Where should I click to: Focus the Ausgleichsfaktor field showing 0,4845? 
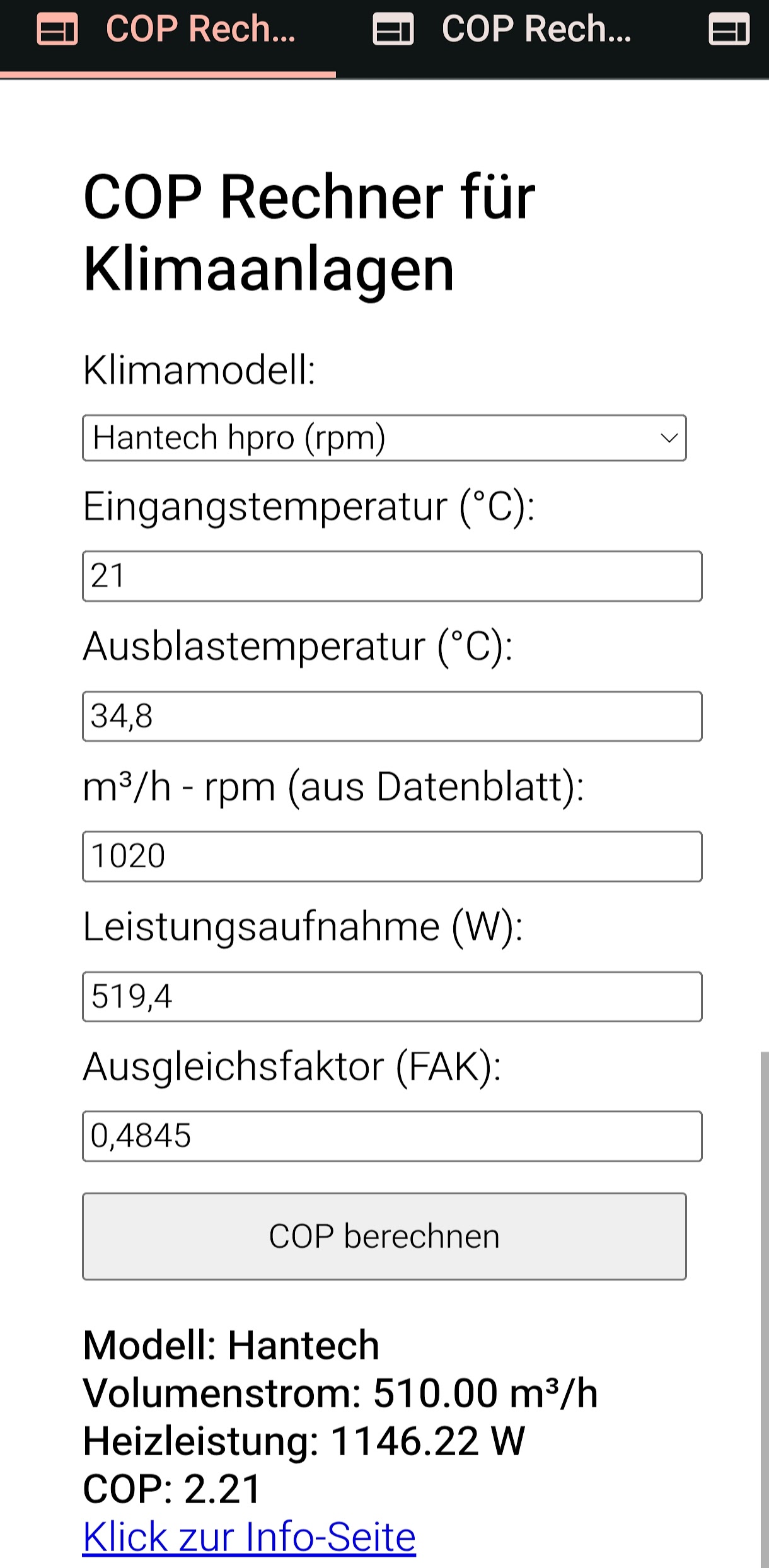click(x=392, y=1136)
